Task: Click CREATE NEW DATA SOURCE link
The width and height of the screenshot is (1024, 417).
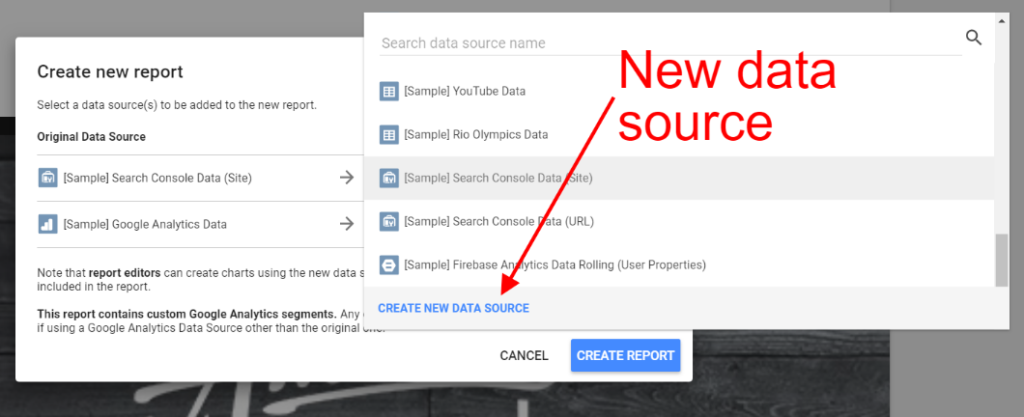Action: [453, 308]
